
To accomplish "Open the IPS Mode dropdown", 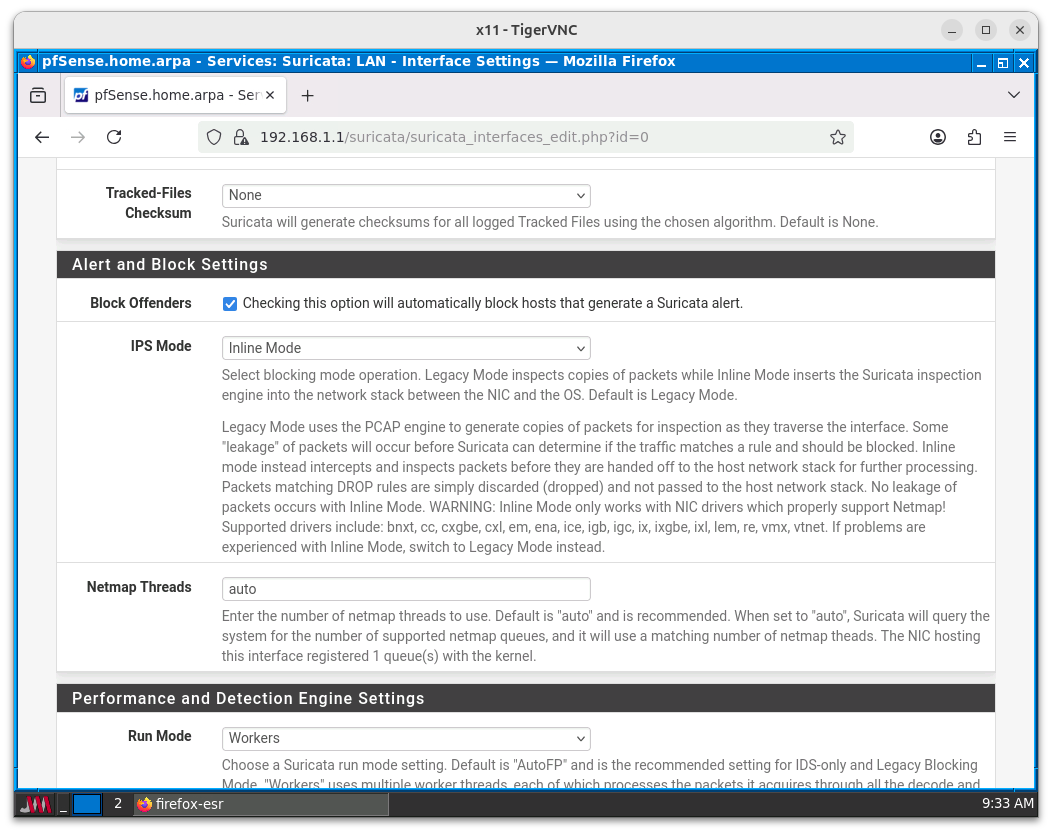I will [406, 348].
